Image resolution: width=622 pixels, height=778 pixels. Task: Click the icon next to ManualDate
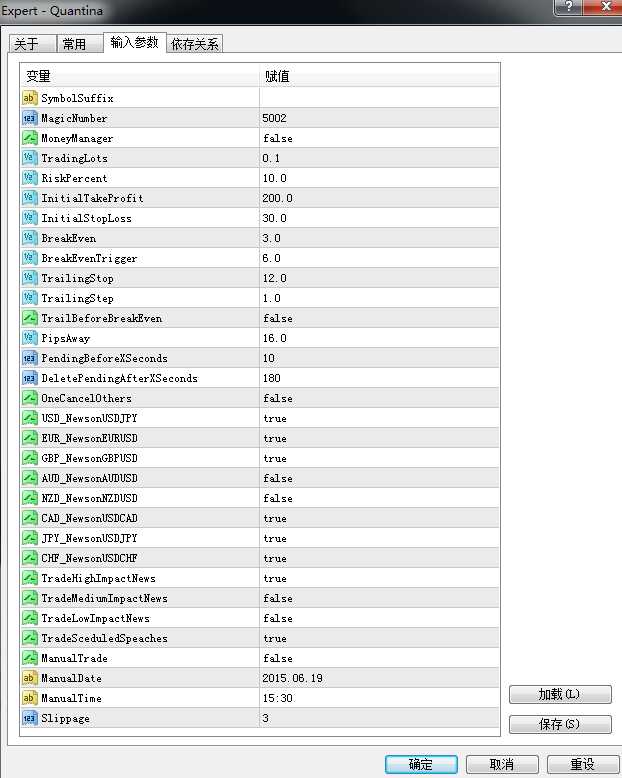point(29,678)
